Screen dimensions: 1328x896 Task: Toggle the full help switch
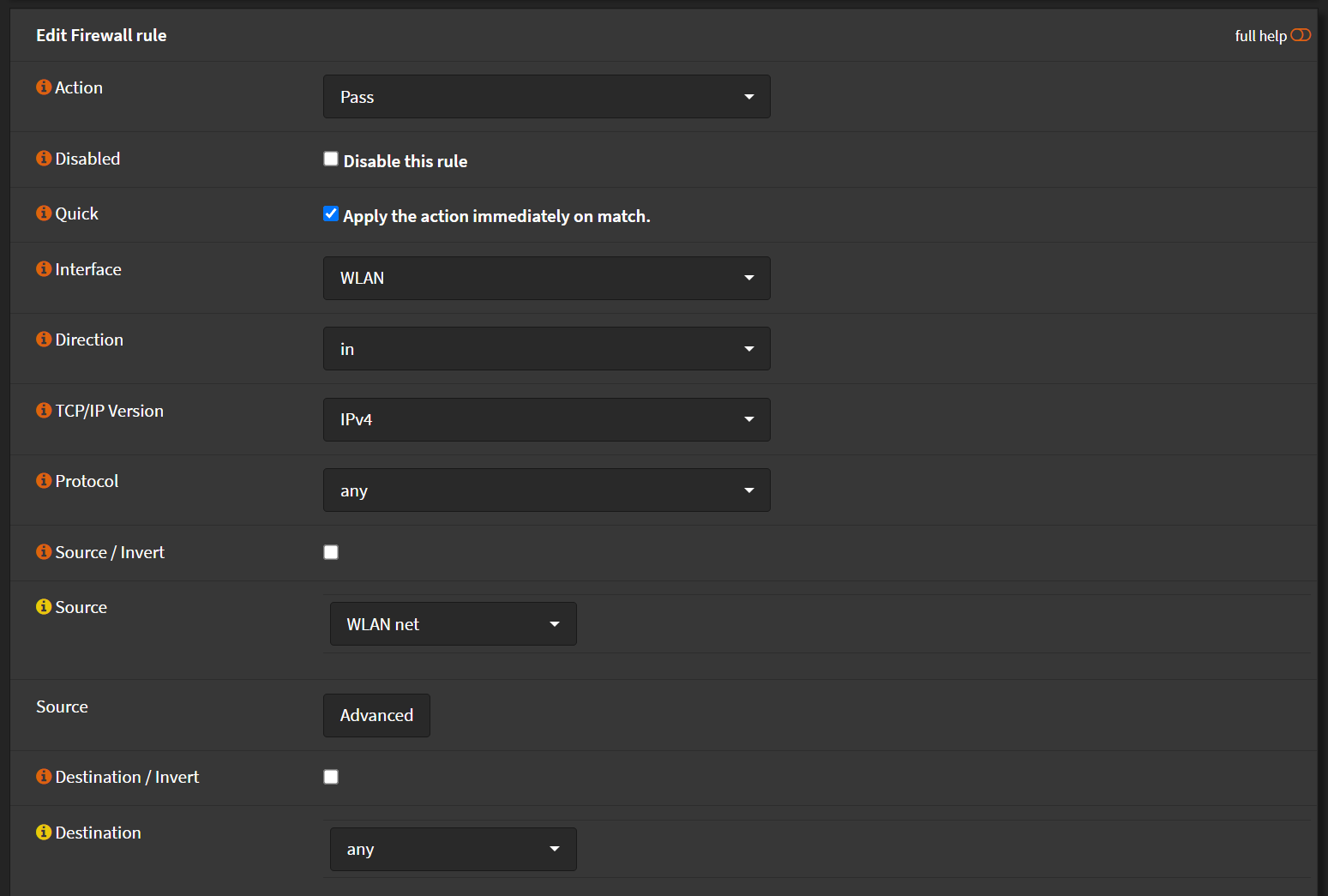pos(1300,35)
